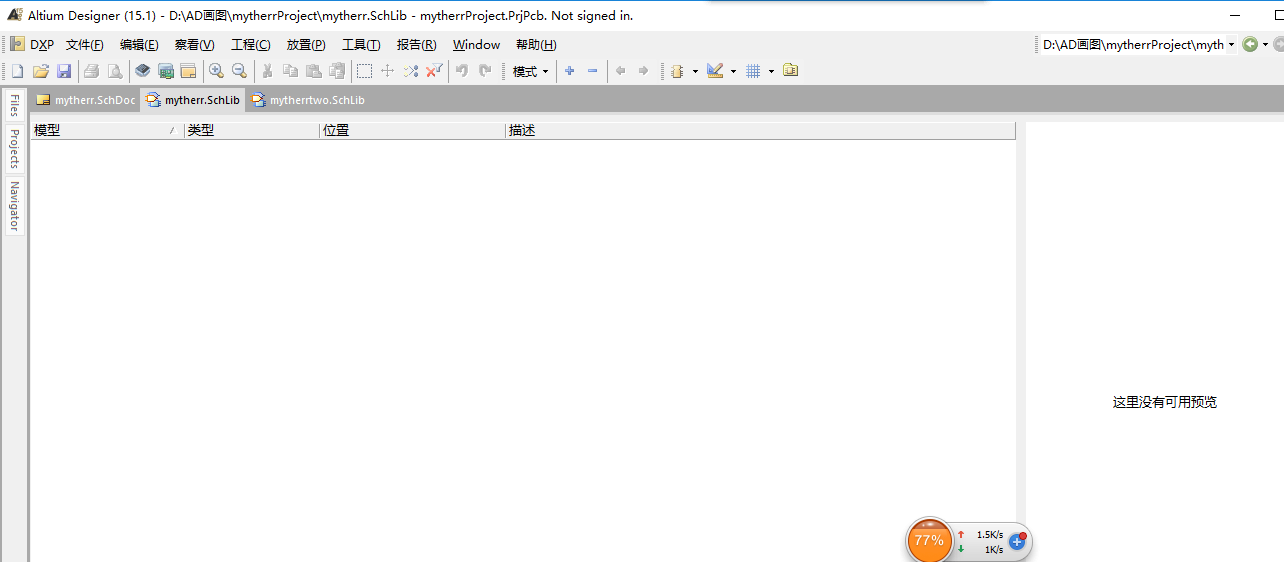Click the blue minus remove icon
Screen dimensions: 1284x562
tap(592, 71)
